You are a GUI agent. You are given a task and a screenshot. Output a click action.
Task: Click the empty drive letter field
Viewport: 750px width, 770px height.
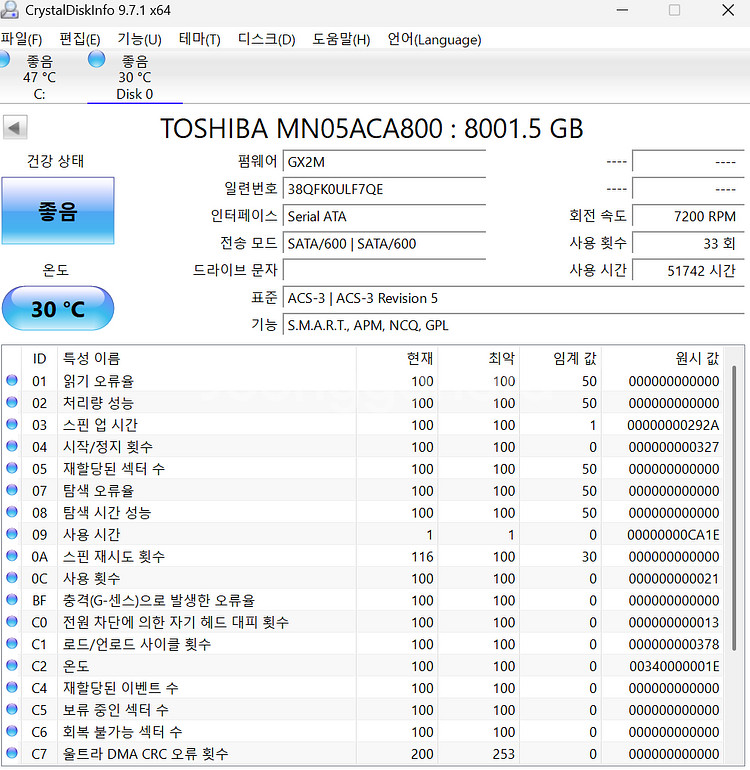pos(384,271)
